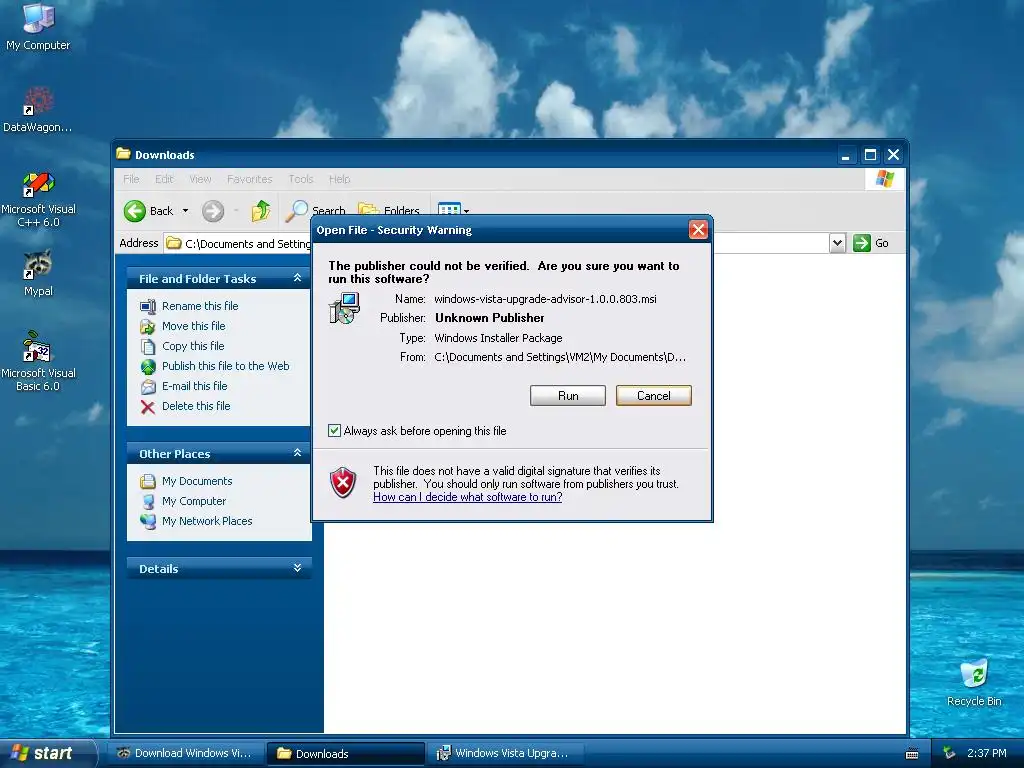Click the Start button

(x=46, y=753)
